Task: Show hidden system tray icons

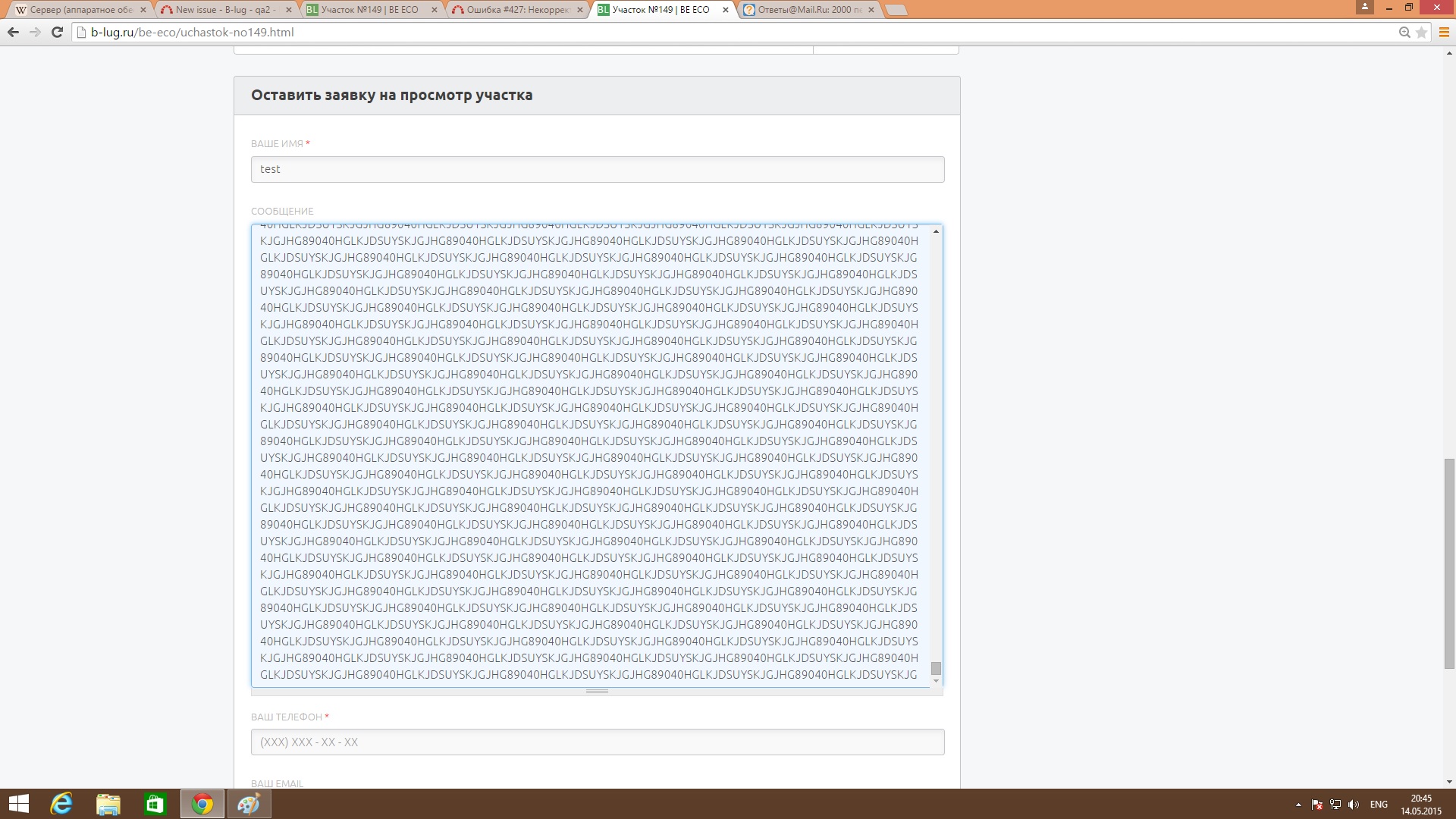Action: tap(1298, 805)
